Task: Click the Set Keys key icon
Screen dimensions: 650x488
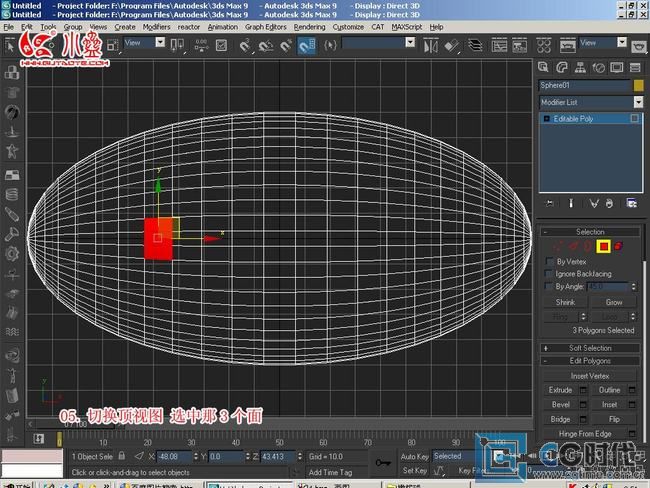Action: (383, 462)
